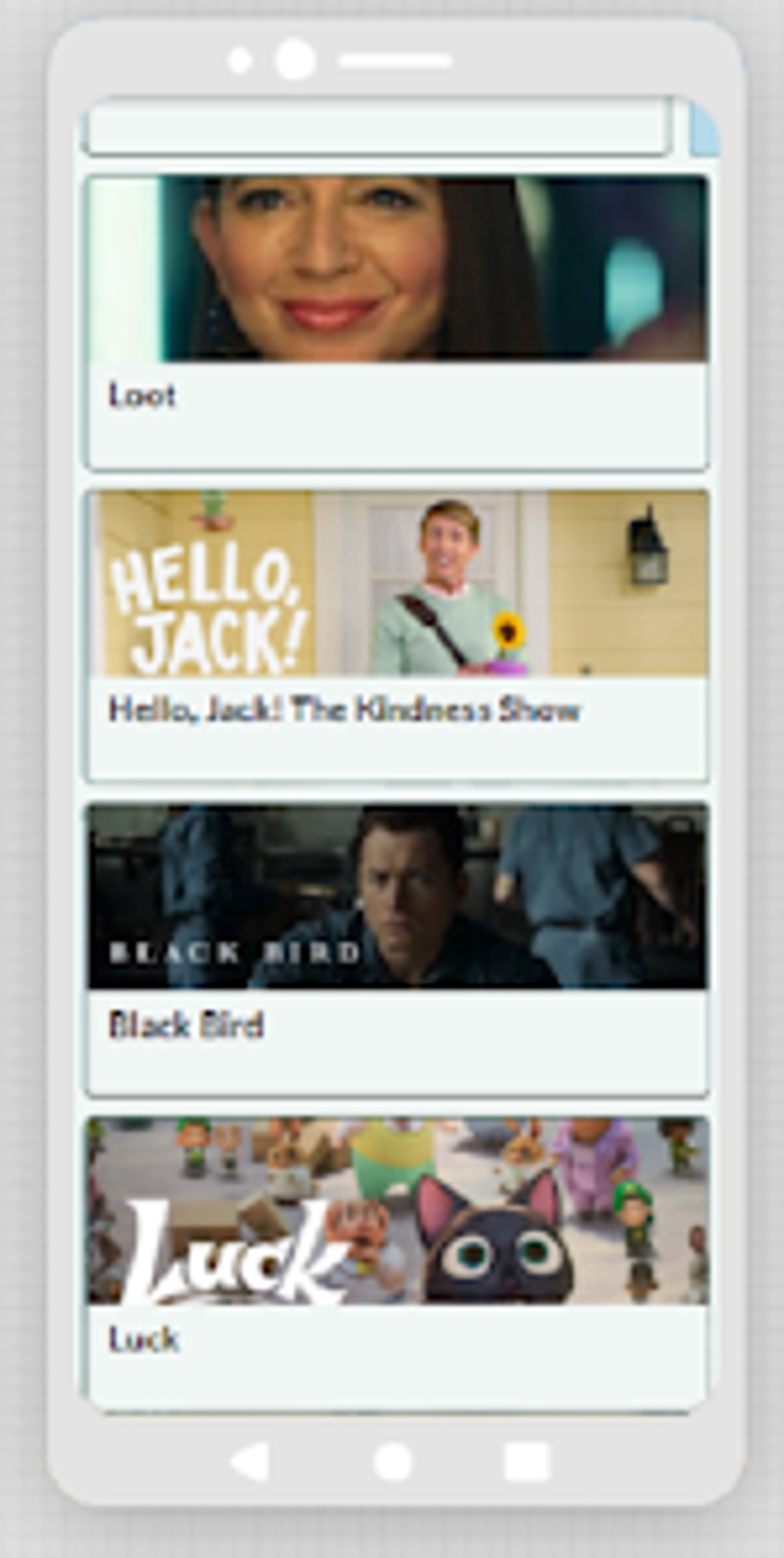Click the phone earpiece speaker bar
The height and width of the screenshot is (1558, 784).
[x=396, y=61]
